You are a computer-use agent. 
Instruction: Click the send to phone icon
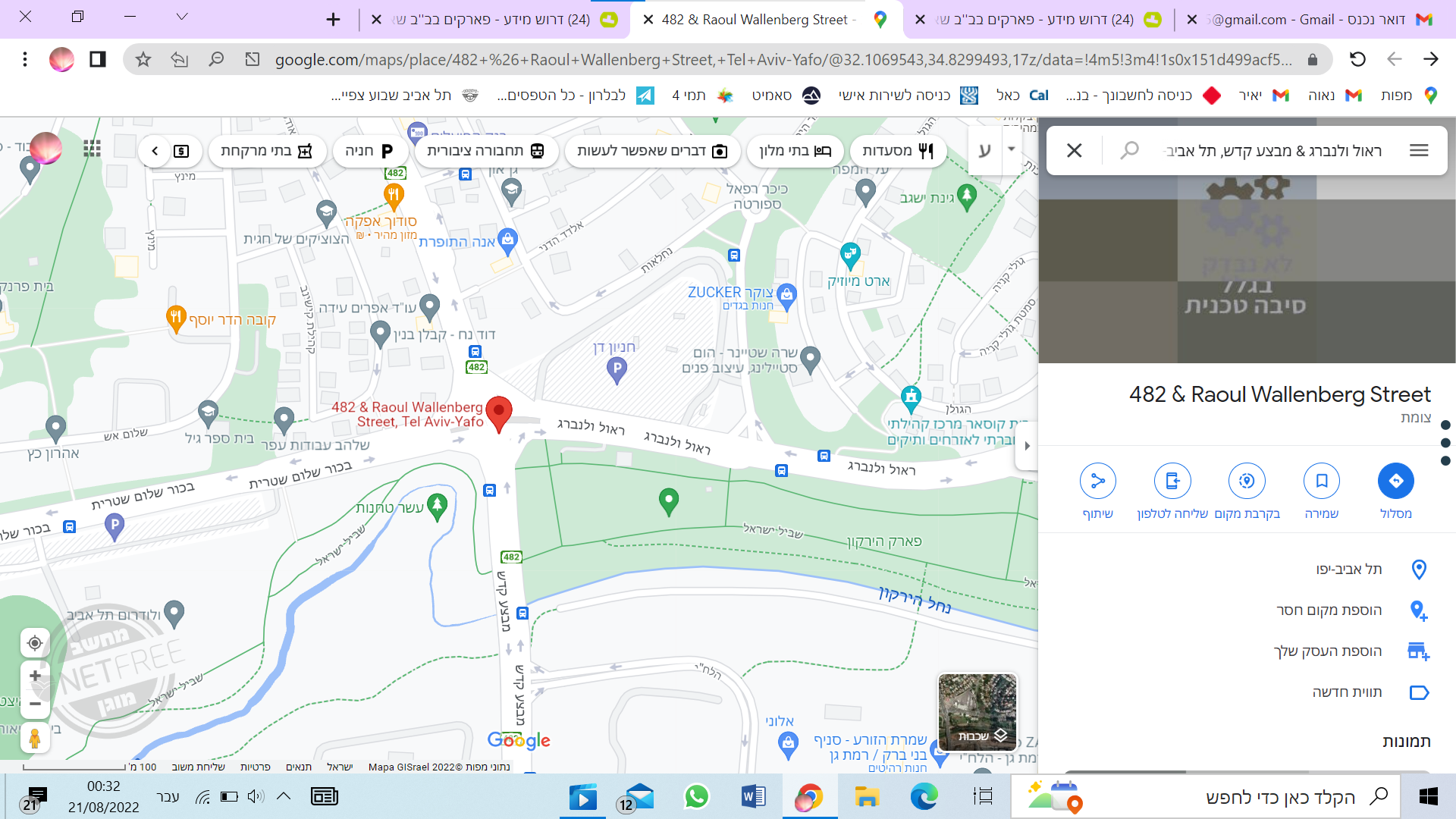[1172, 481]
